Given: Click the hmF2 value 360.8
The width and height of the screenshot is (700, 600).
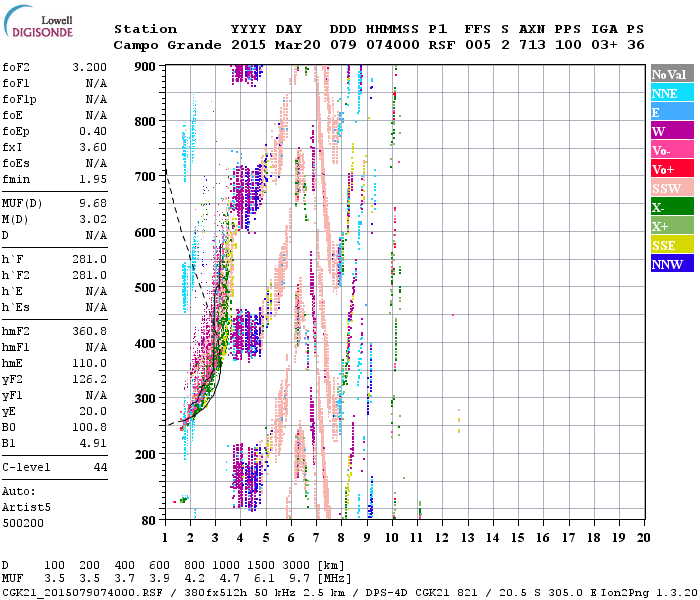Looking at the screenshot, I should (x=89, y=331).
